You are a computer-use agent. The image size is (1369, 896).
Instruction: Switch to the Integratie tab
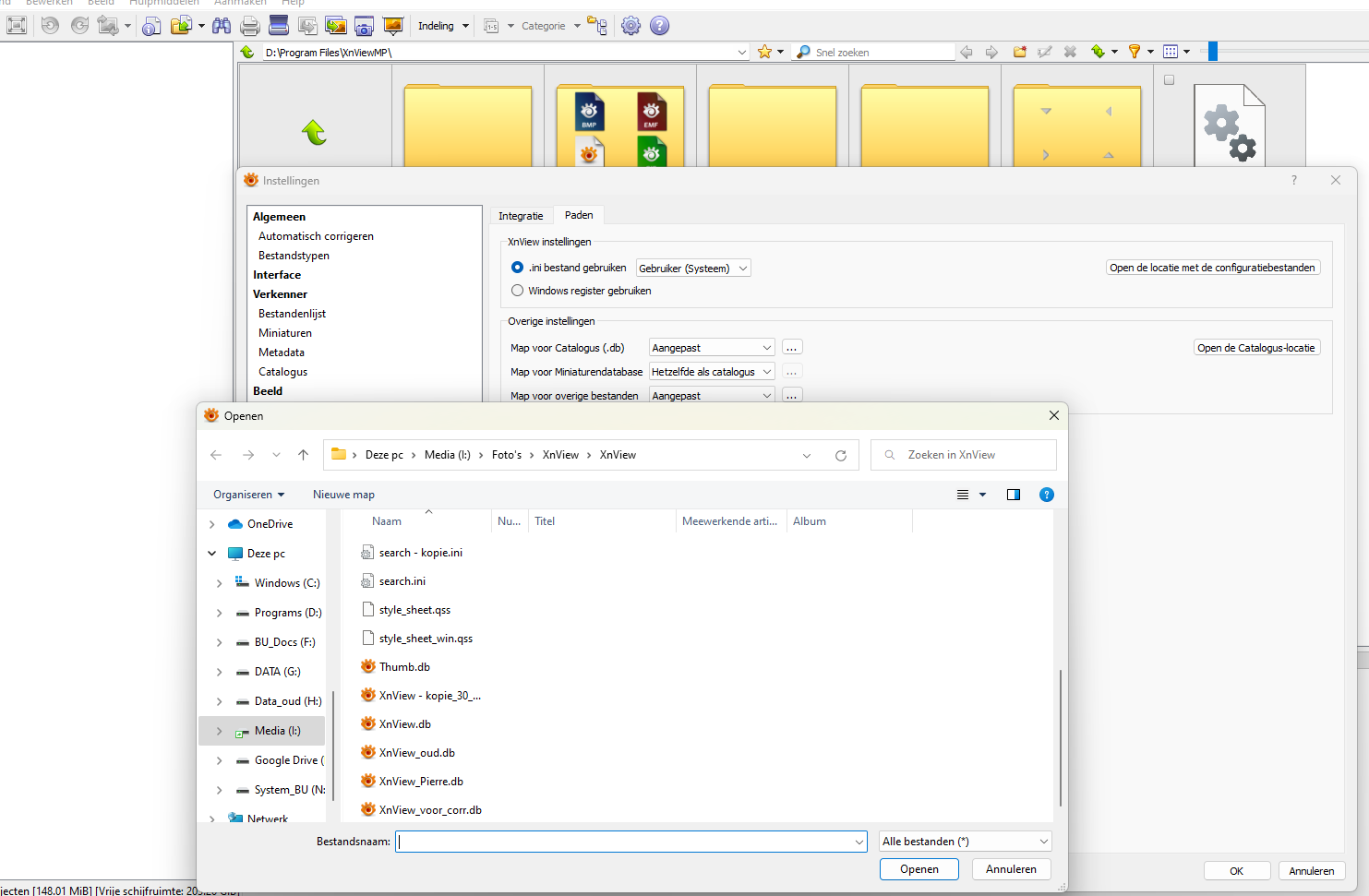(521, 216)
